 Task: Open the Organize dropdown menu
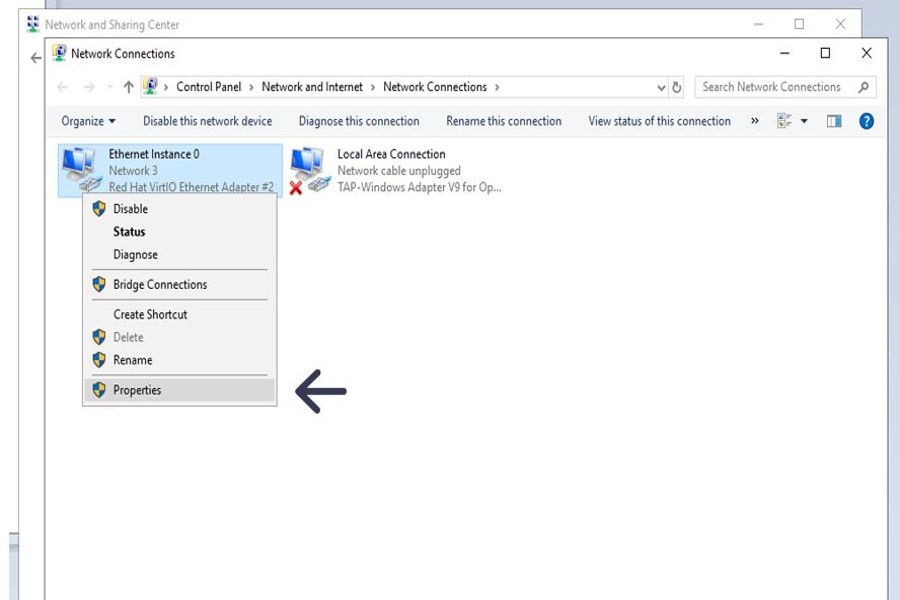coord(88,121)
